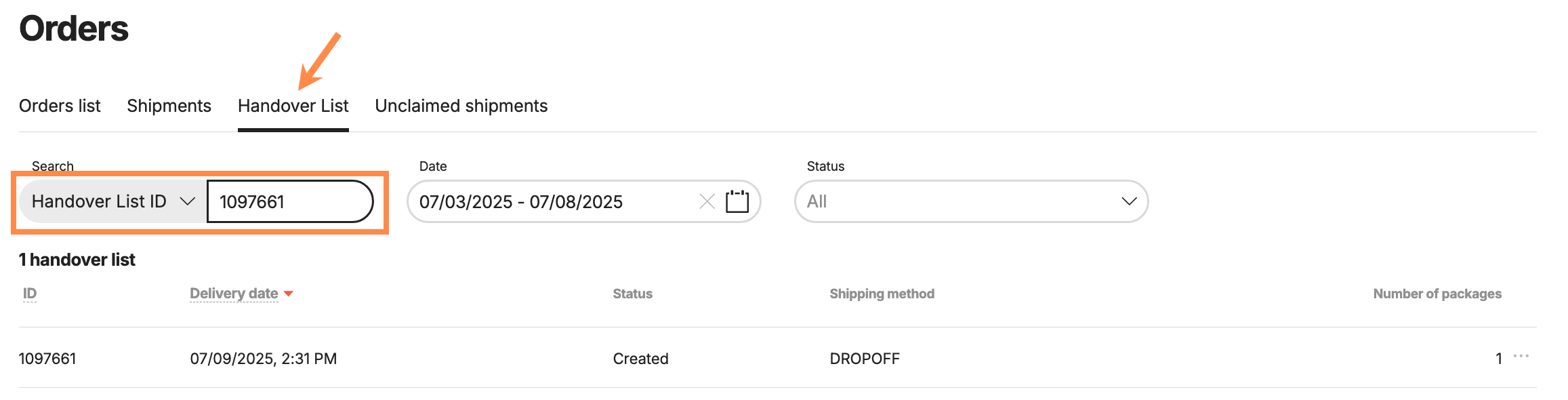The height and width of the screenshot is (400, 1568).
Task: Clear the date range with the X icon
Action: (x=707, y=201)
